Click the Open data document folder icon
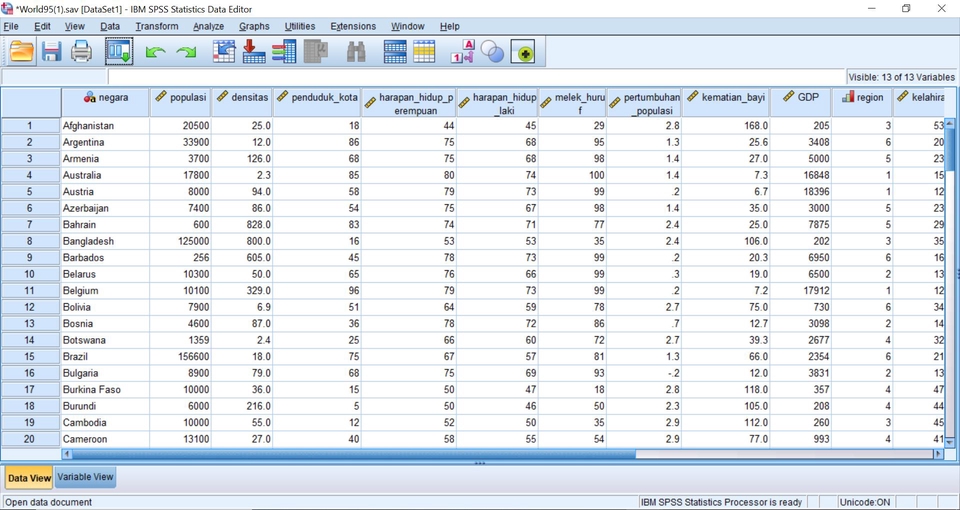Image resolution: width=960 pixels, height=510 pixels. [22, 51]
